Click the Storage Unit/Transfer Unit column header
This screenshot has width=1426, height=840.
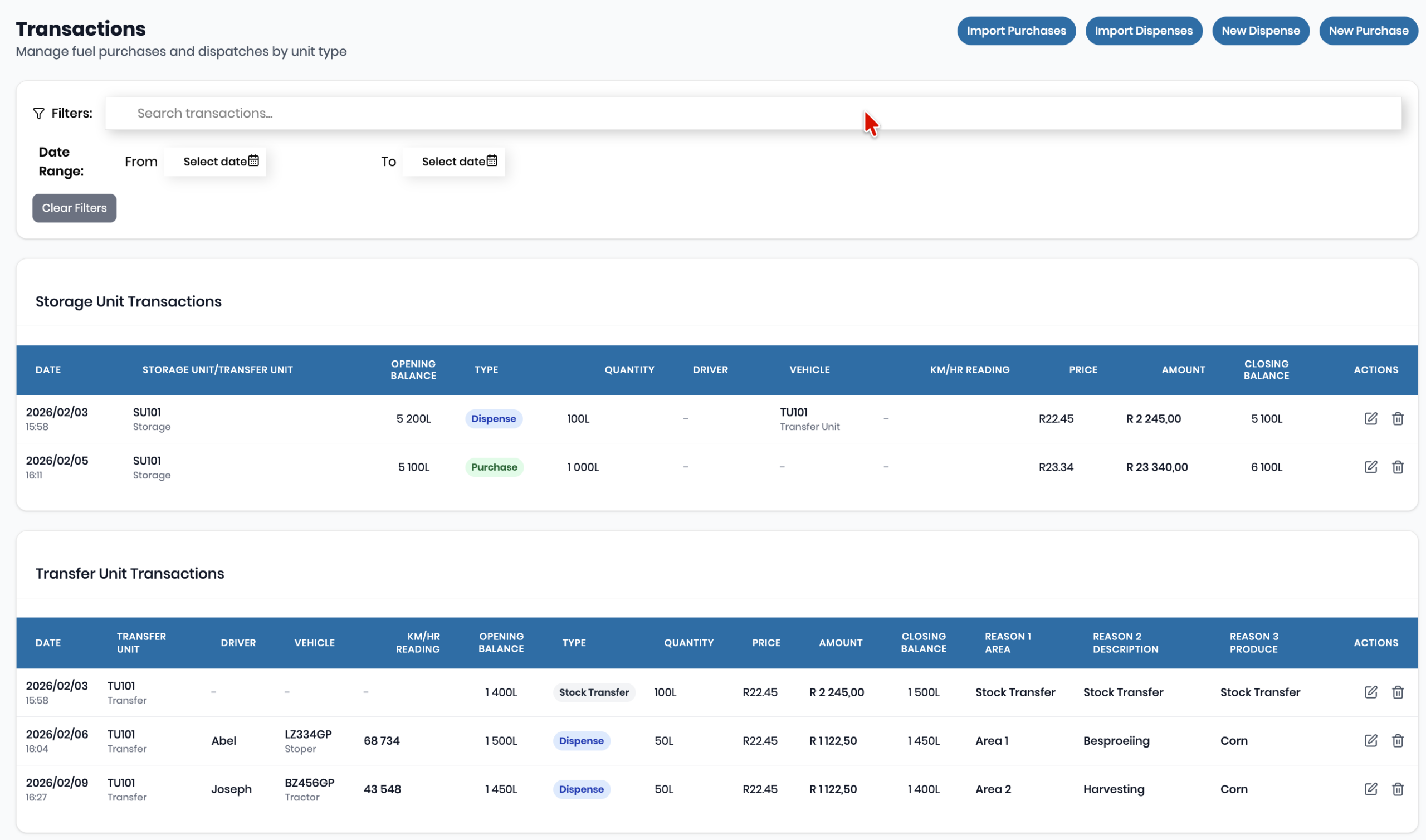(x=217, y=370)
